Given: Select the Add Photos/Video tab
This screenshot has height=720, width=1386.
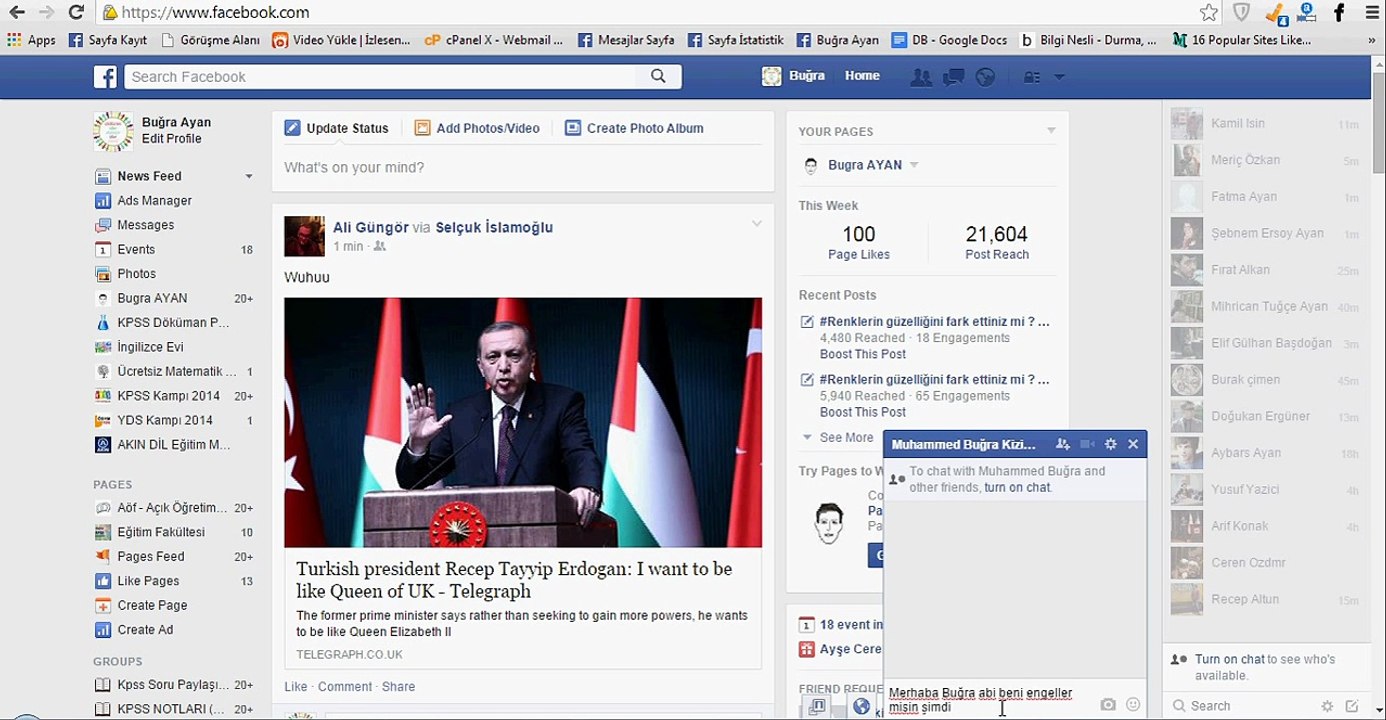Looking at the screenshot, I should click(477, 128).
